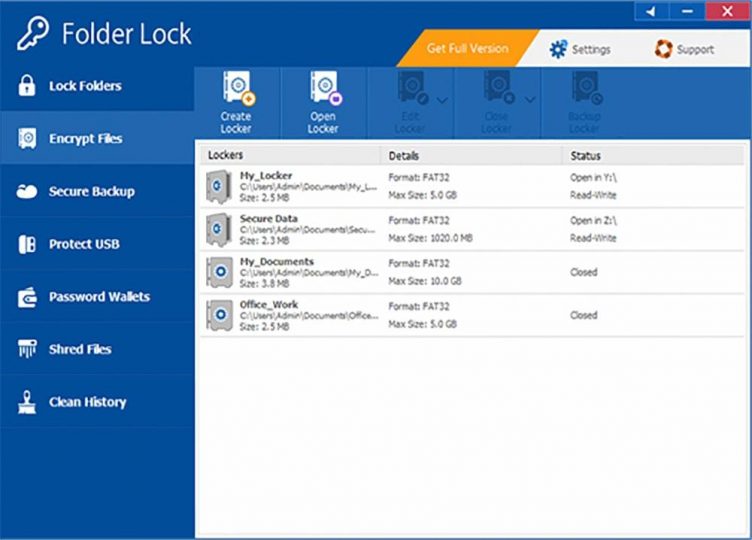This screenshot has width=752, height=540.
Task: Click the Edit Locker toolbar icon
Action: tap(410, 91)
